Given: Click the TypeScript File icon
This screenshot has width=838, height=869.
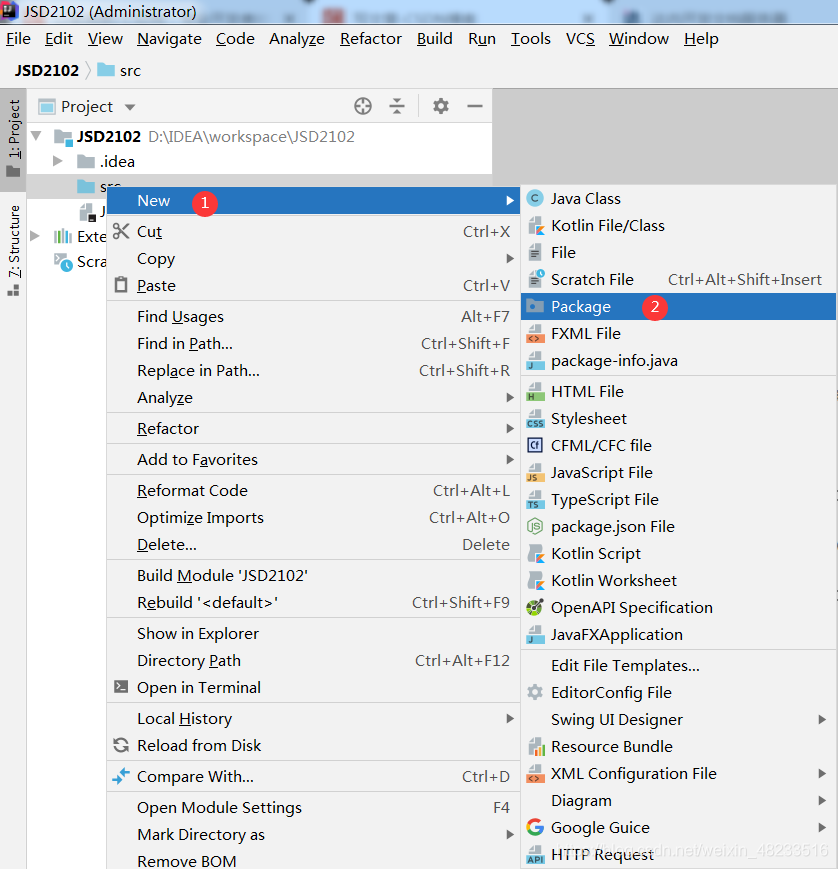Looking at the screenshot, I should [x=535, y=500].
